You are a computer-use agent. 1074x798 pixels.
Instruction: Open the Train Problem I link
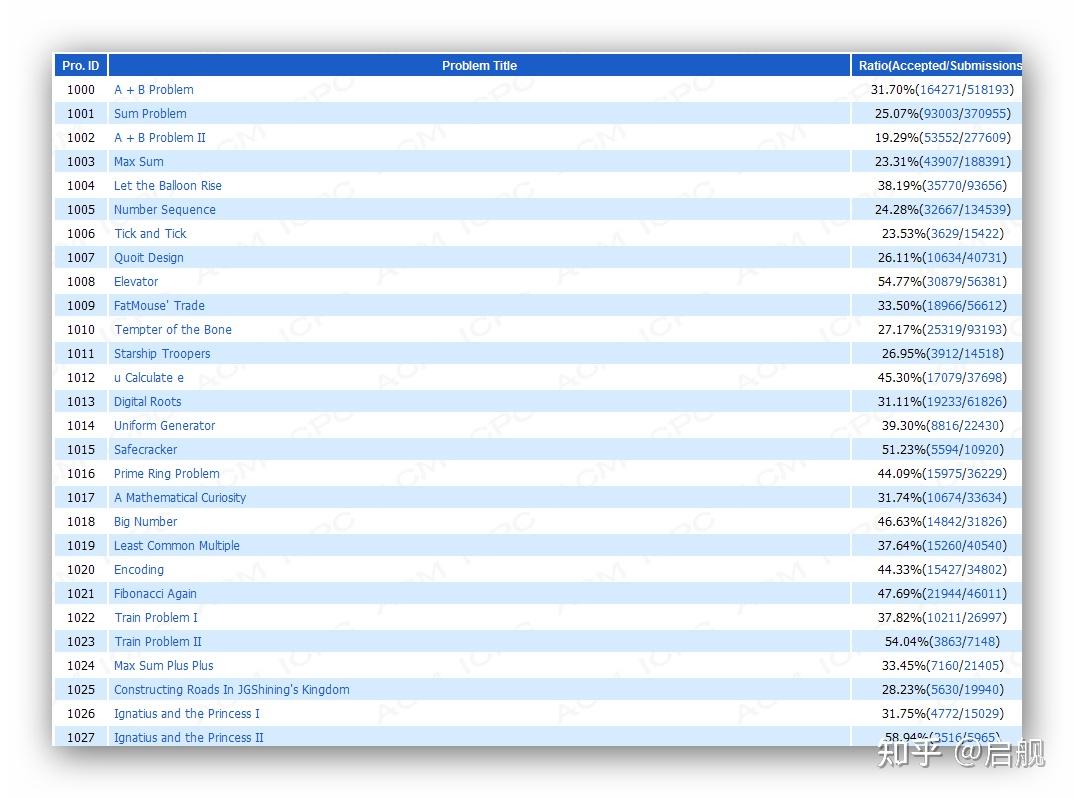click(155, 617)
